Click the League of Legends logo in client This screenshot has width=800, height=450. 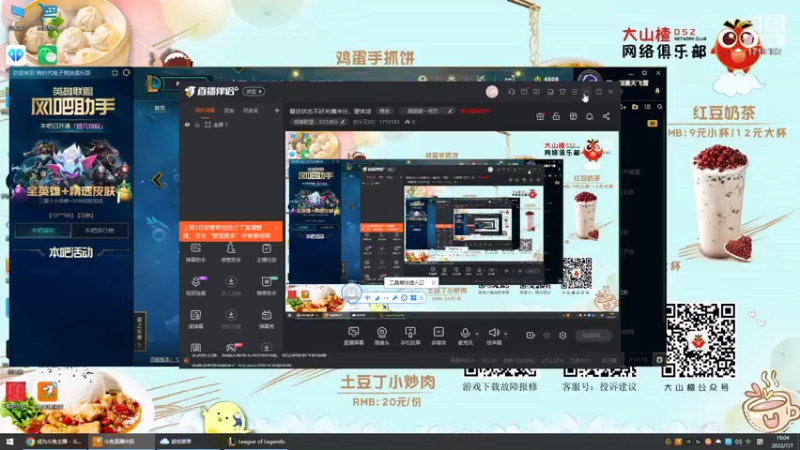pyautogui.click(x=153, y=84)
